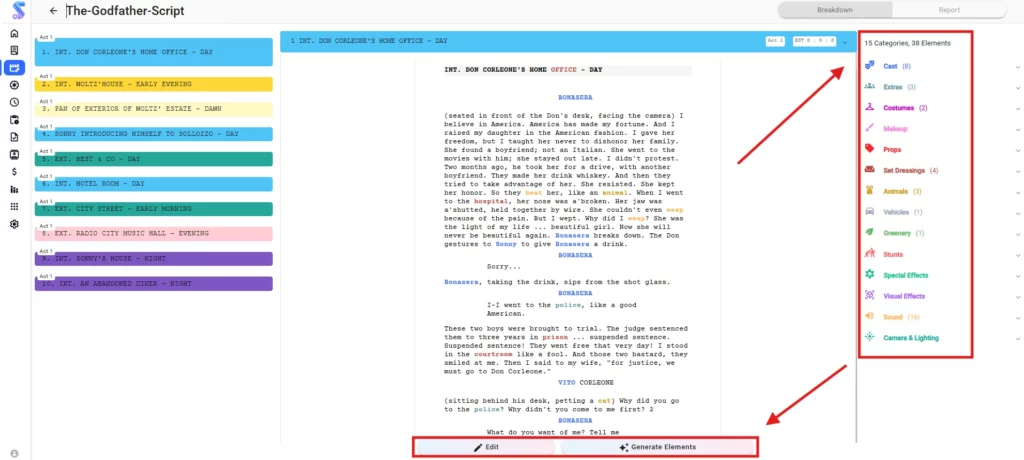Image resolution: width=1024 pixels, height=460 pixels.
Task: Select scene 6 Int. Hotel Room - Day
Action: point(153,184)
